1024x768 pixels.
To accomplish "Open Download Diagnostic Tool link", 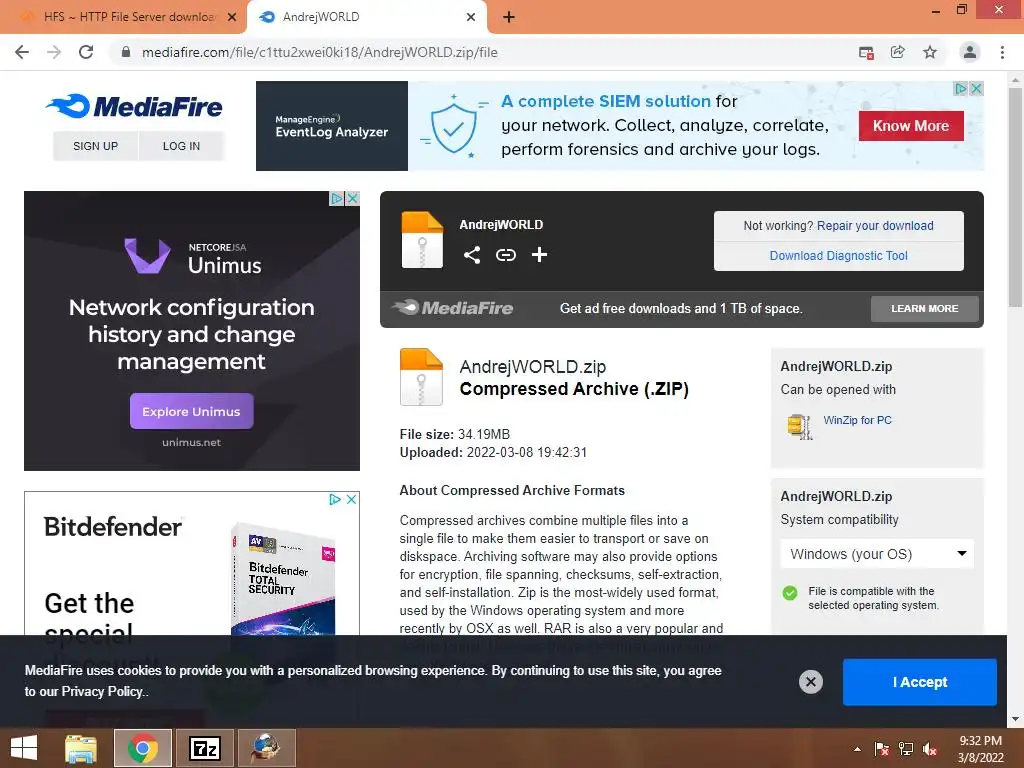I will coord(839,256).
